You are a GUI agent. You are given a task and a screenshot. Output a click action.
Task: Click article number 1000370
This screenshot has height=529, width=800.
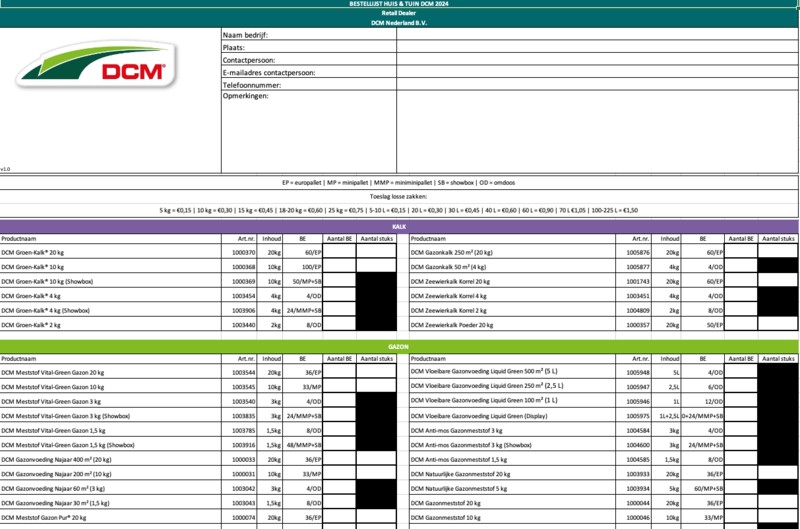(x=243, y=252)
